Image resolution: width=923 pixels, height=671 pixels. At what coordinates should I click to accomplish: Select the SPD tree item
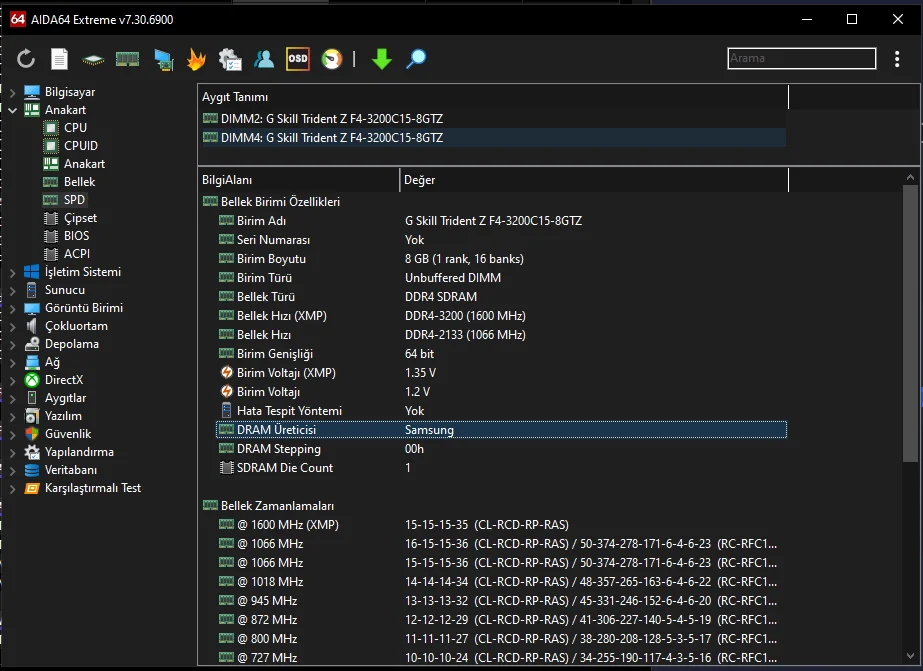pyautogui.click(x=74, y=200)
